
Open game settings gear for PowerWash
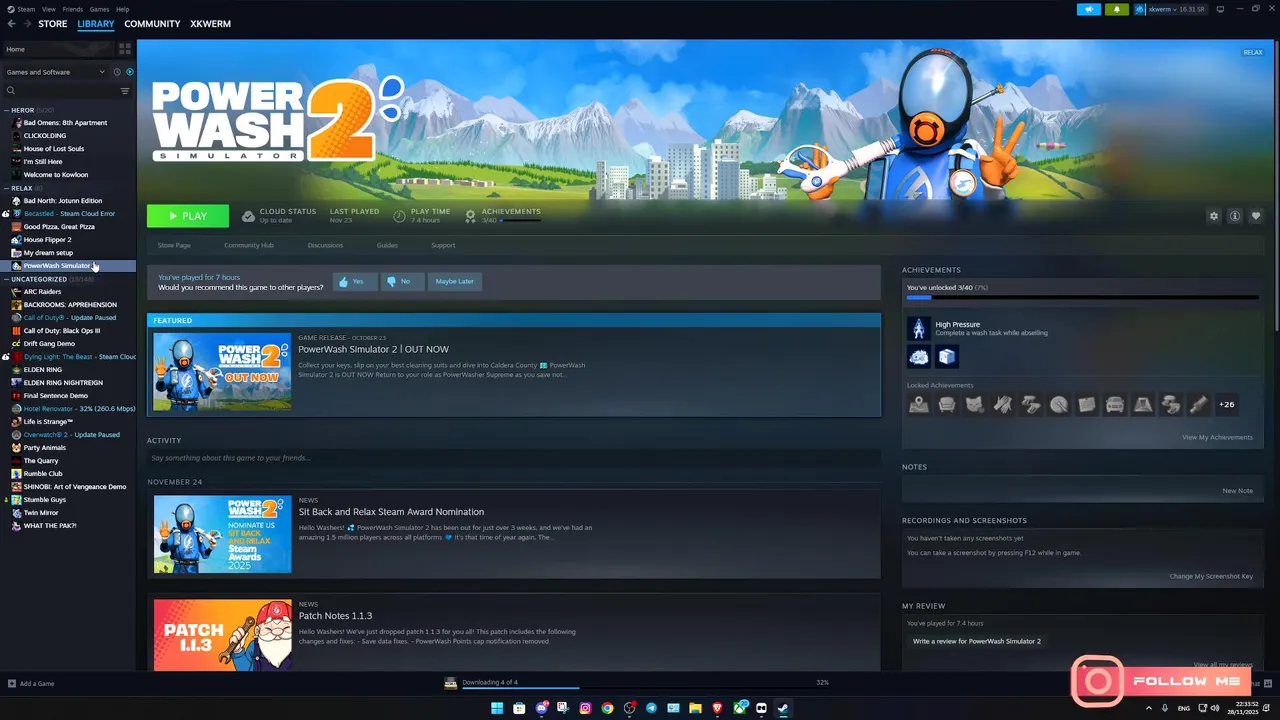point(1214,216)
